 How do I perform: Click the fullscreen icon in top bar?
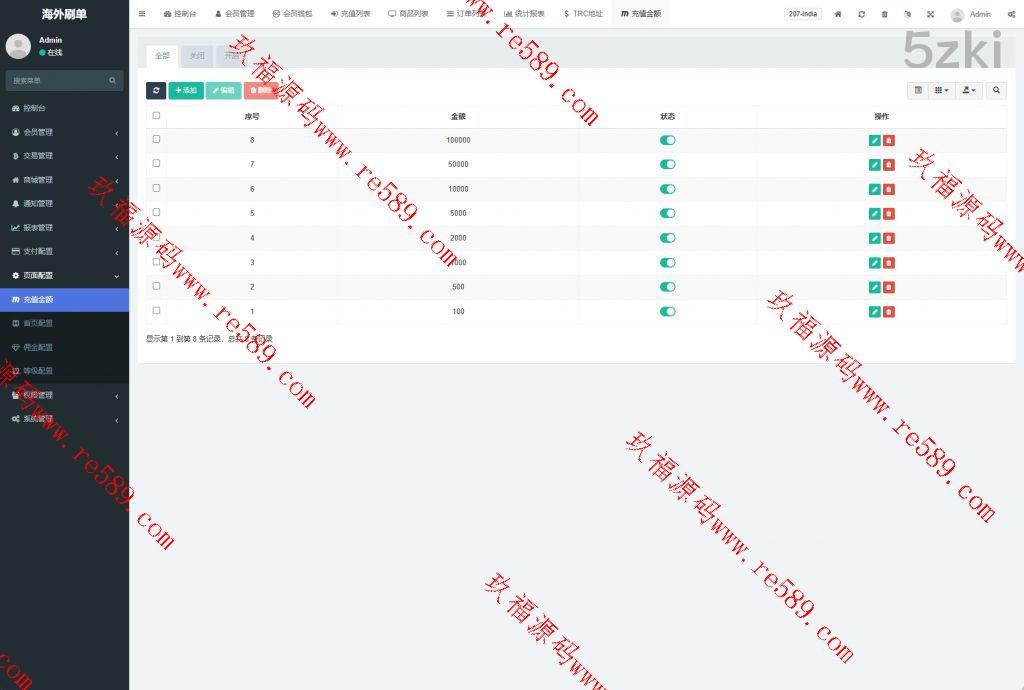[x=930, y=14]
